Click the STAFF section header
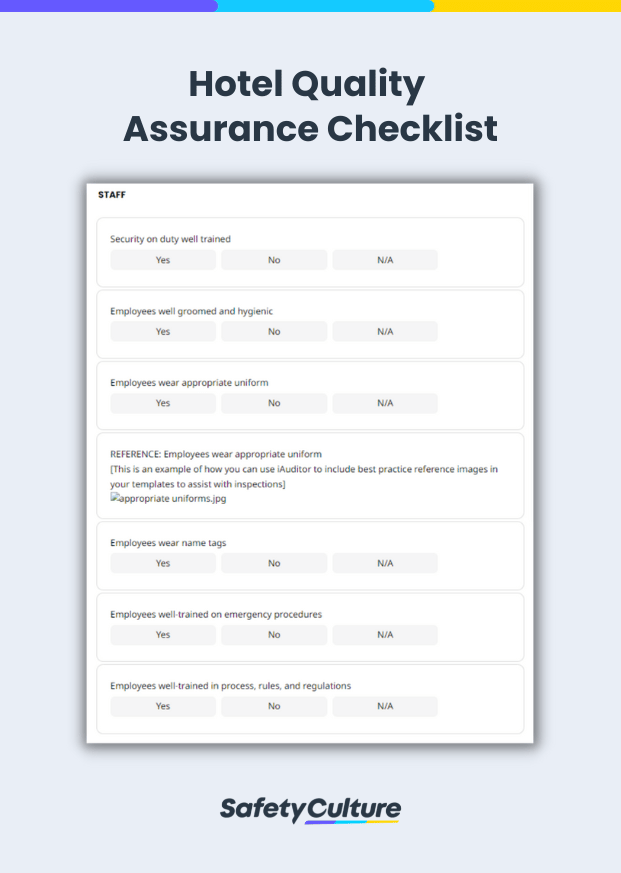This screenshot has height=873, width=621. tap(112, 195)
